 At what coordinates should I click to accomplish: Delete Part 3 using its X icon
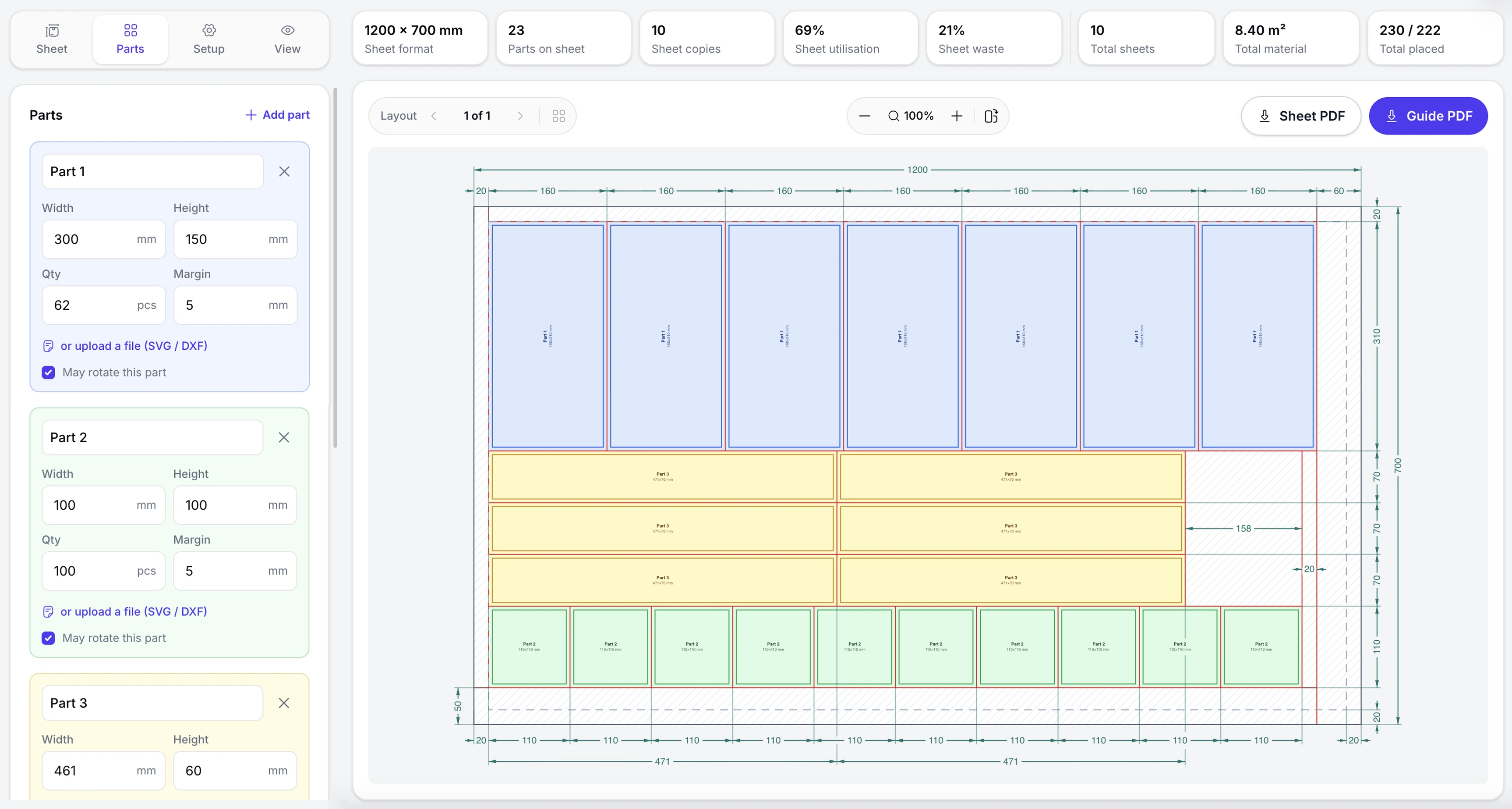[x=283, y=703]
